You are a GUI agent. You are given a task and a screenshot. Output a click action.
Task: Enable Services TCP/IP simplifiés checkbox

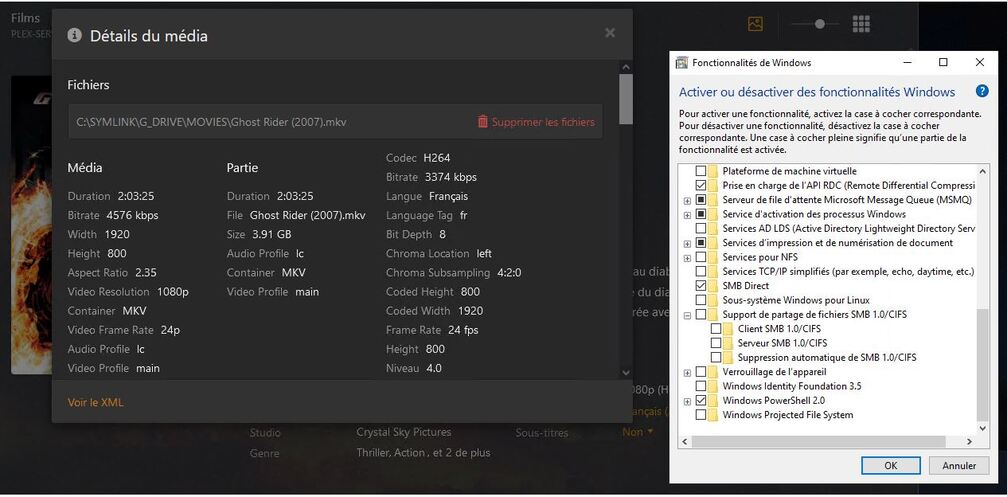(x=701, y=271)
